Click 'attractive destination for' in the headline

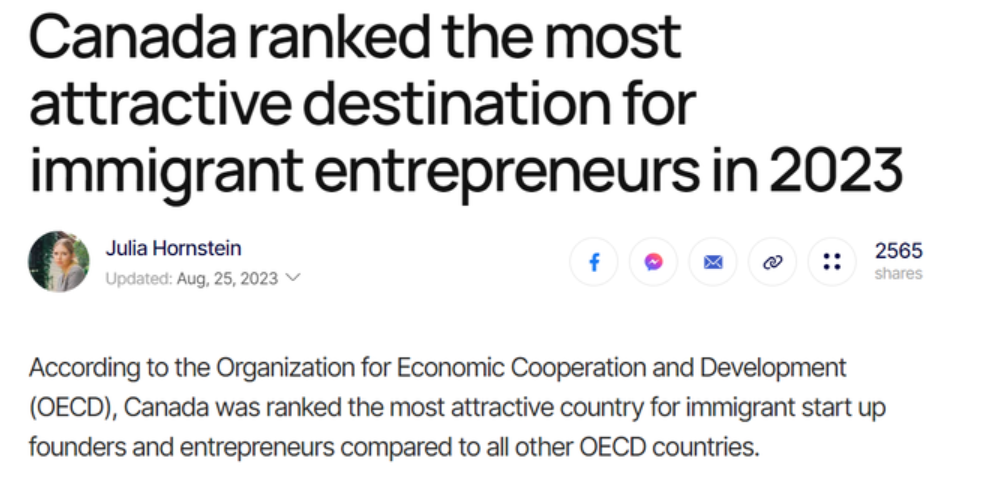coord(362,103)
